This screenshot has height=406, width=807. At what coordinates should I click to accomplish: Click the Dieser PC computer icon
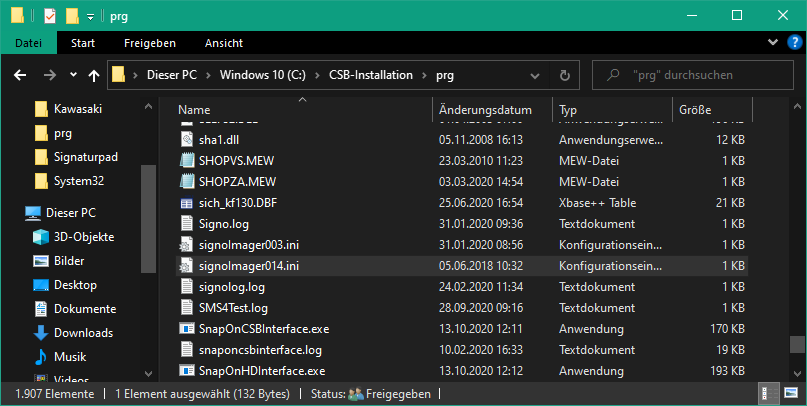33,213
